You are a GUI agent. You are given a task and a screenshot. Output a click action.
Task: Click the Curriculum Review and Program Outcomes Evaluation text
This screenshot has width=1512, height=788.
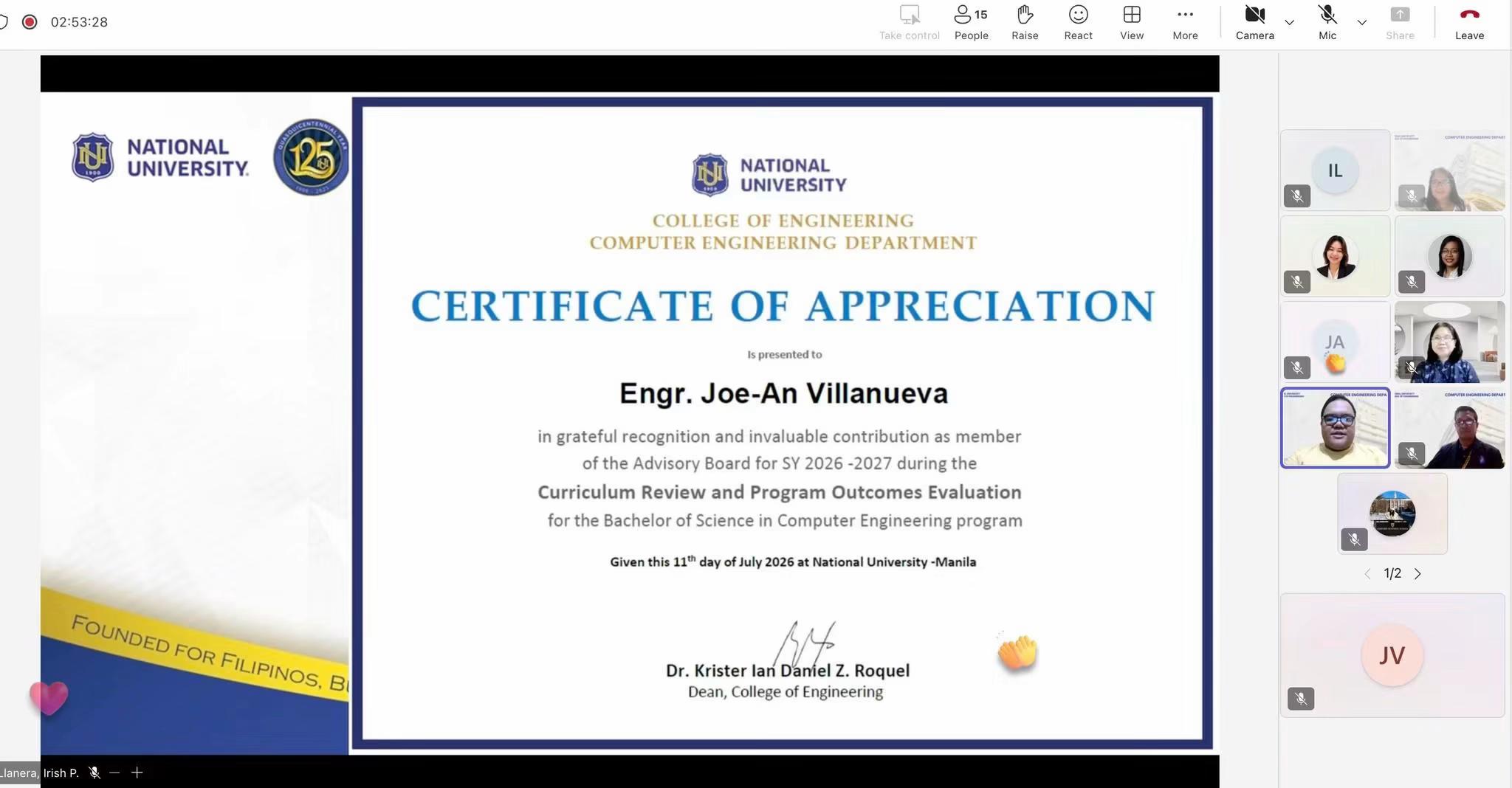(780, 492)
